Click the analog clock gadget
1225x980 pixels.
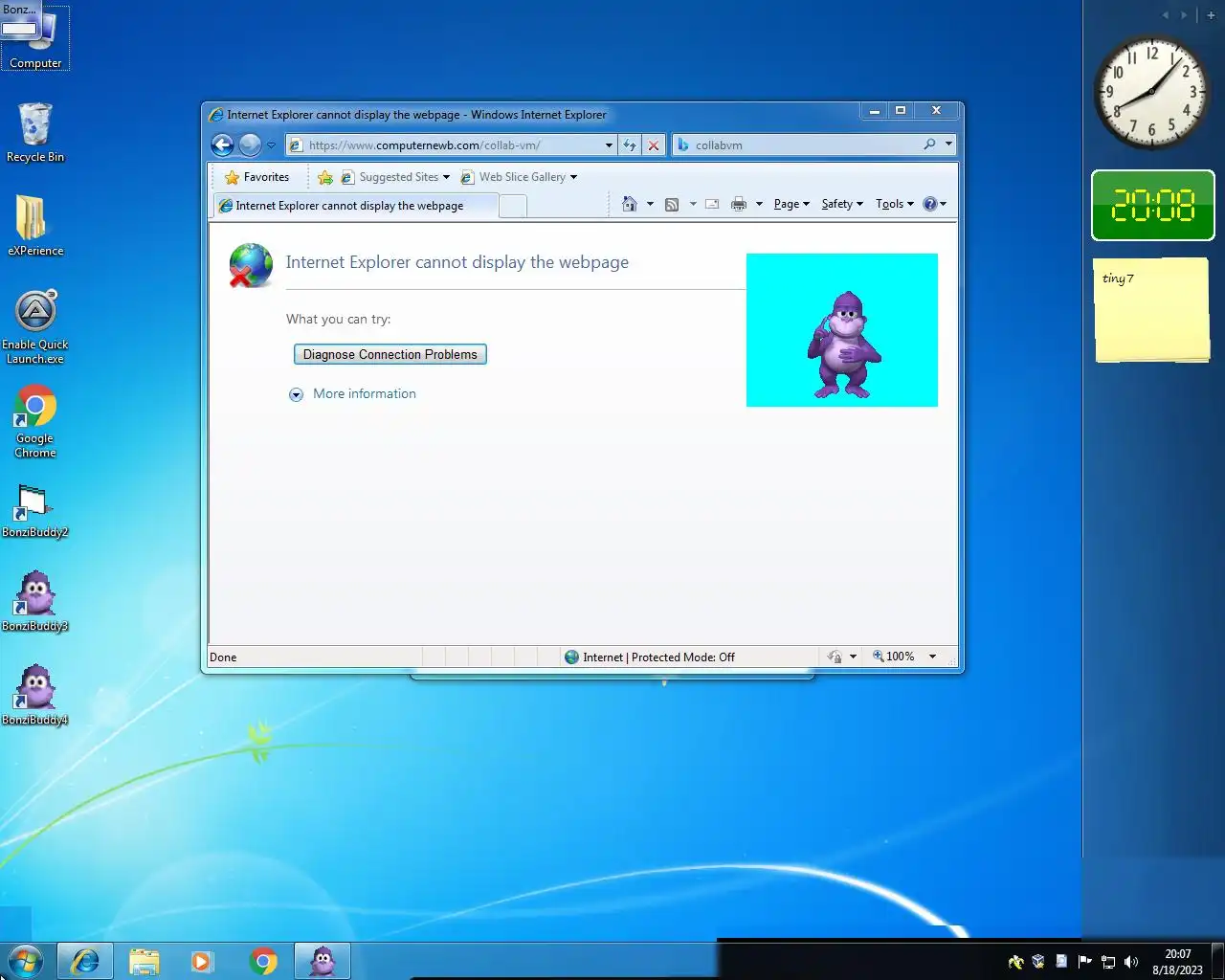1152,93
